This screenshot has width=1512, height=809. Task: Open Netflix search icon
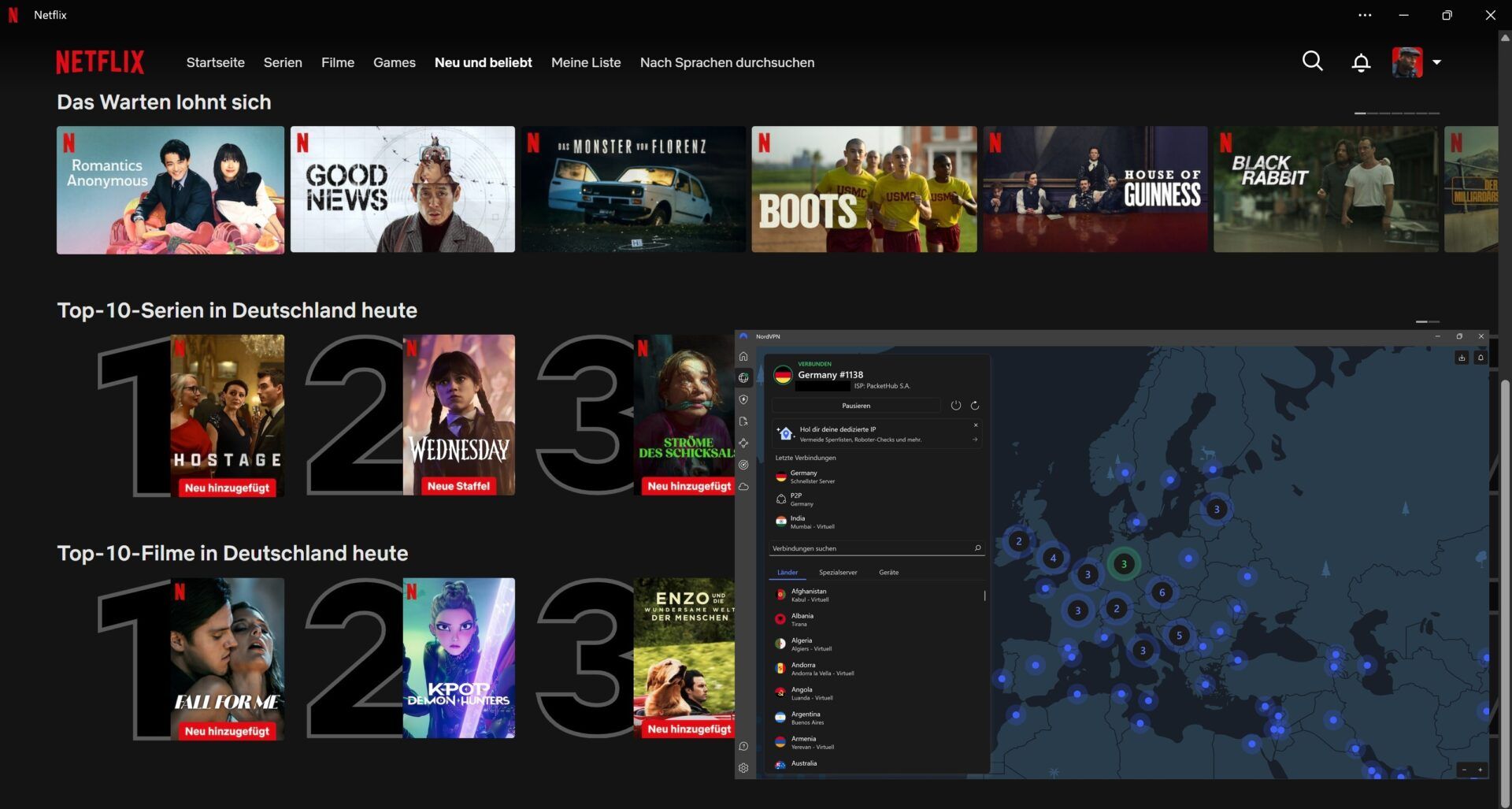tap(1312, 61)
